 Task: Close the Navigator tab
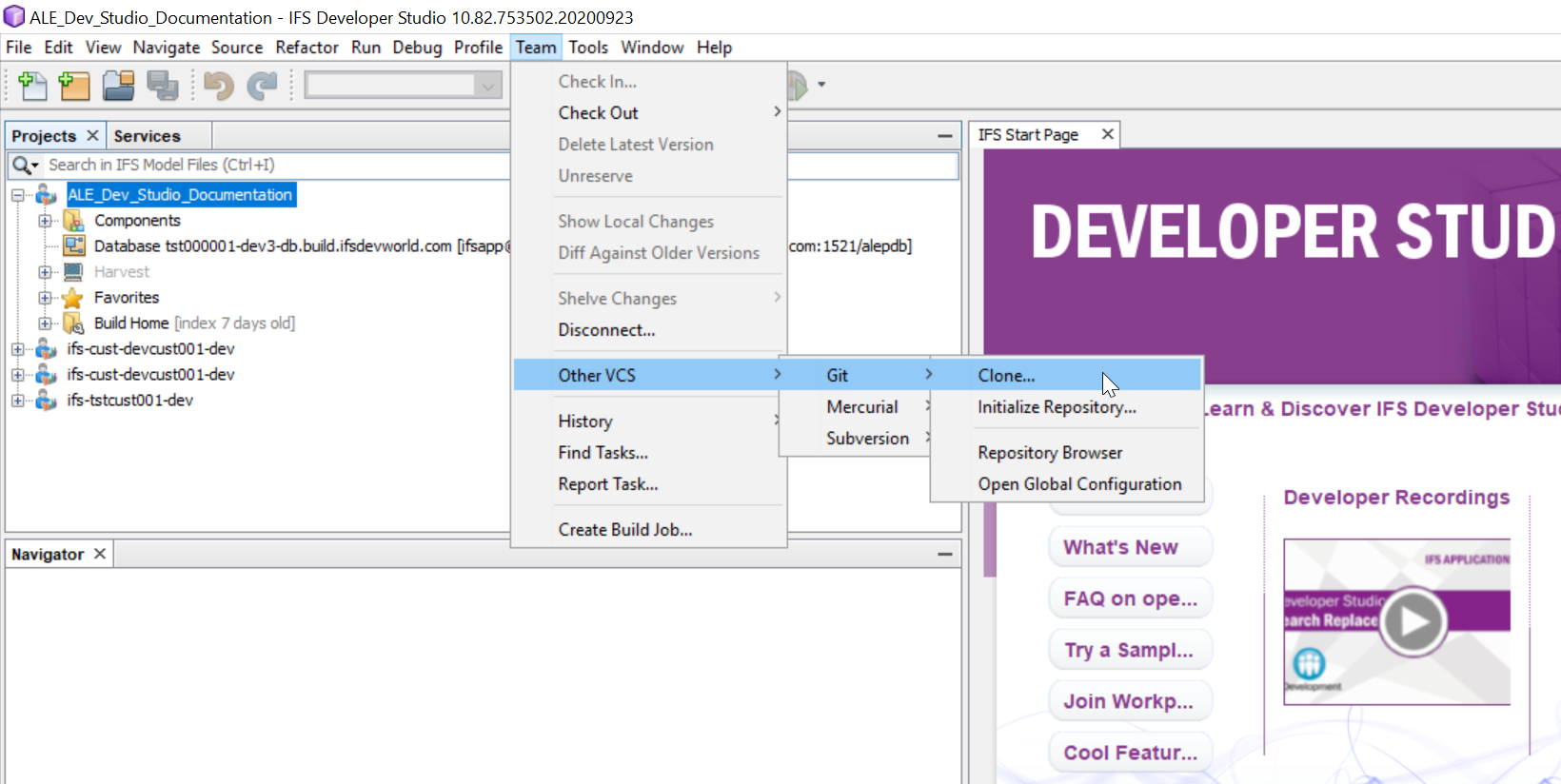tap(100, 554)
